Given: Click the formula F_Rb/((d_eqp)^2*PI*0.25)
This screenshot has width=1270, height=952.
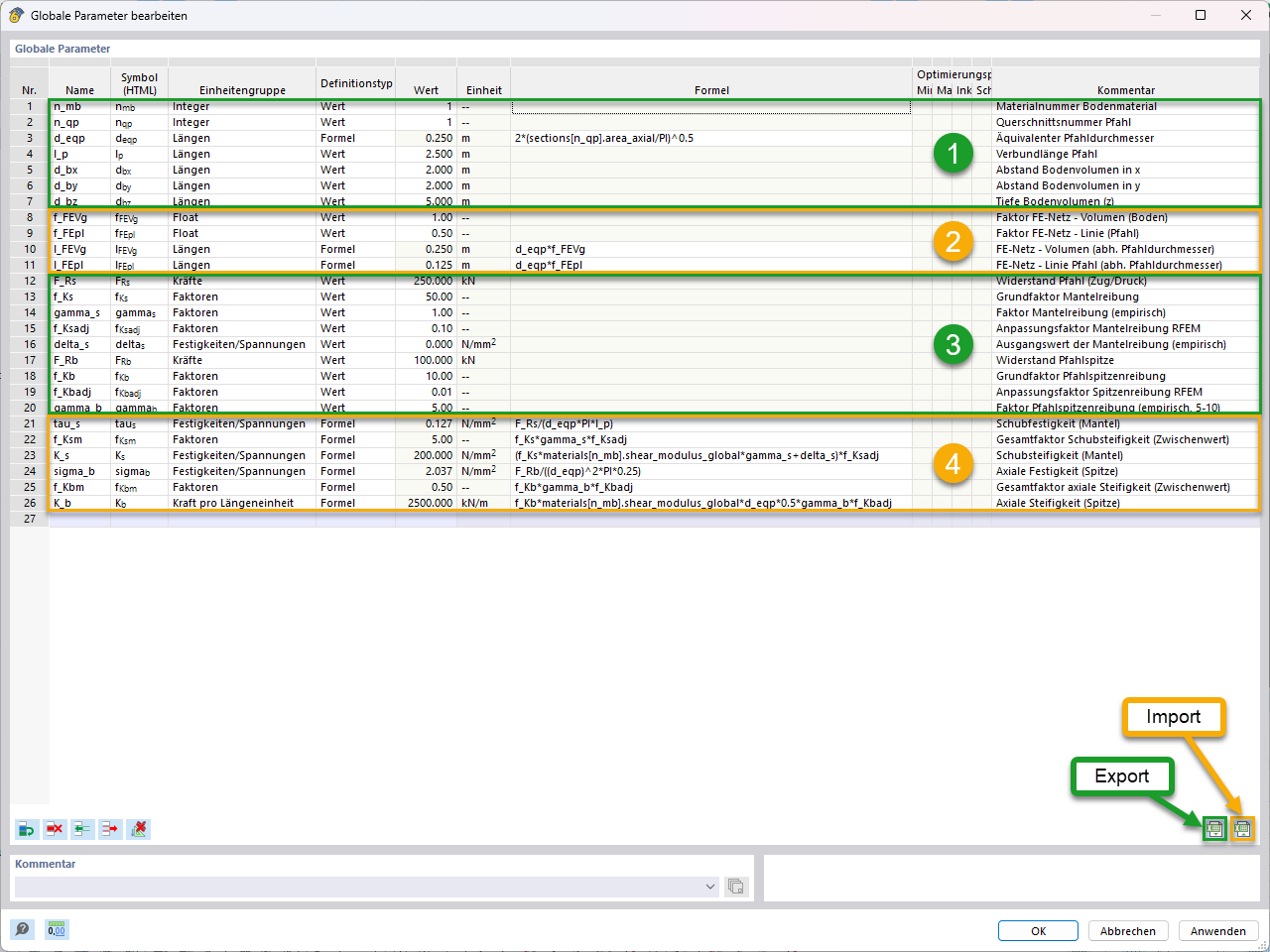Looking at the screenshot, I should (x=578, y=471).
